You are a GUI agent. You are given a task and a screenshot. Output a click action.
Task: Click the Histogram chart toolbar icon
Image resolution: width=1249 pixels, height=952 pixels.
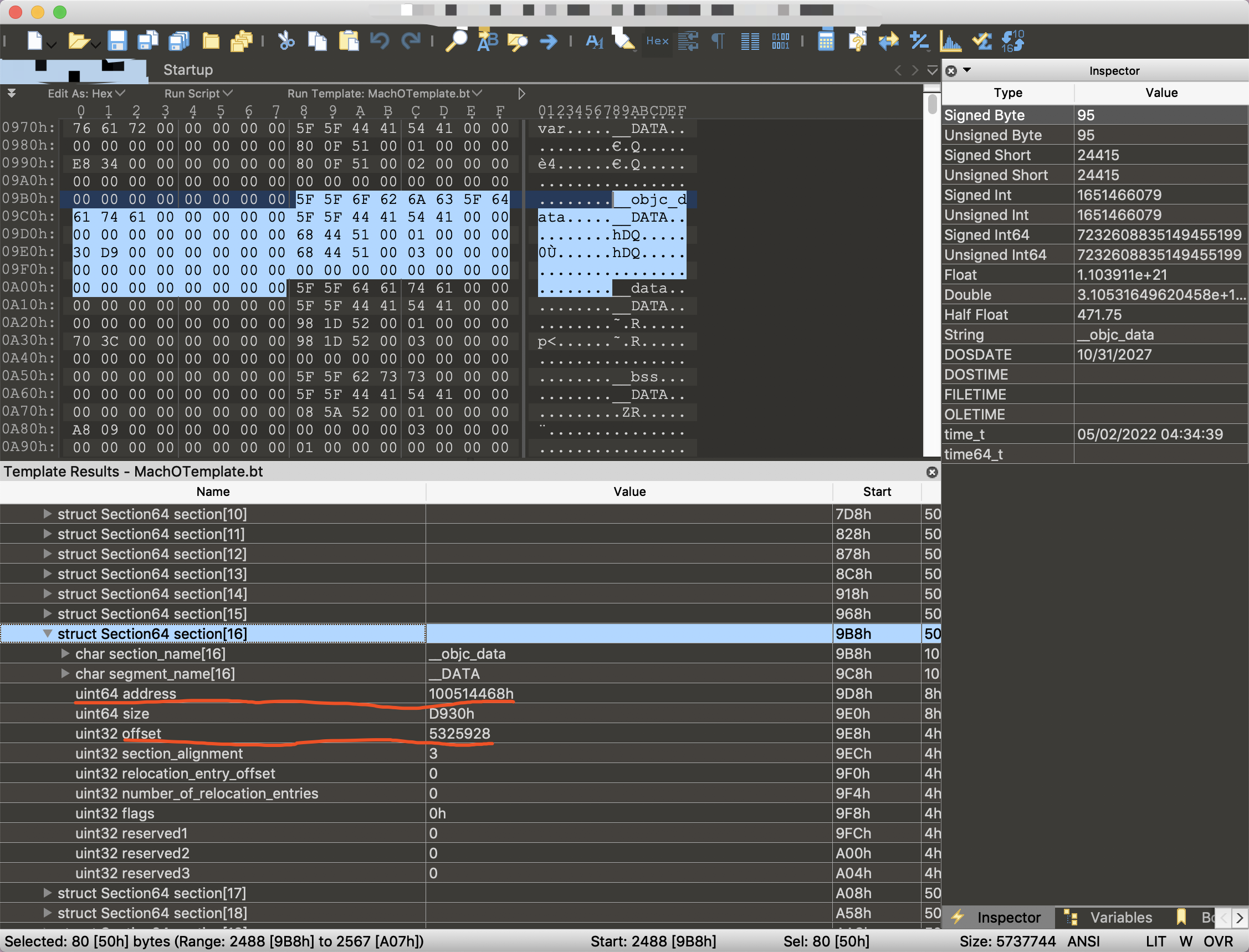pyautogui.click(x=950, y=41)
